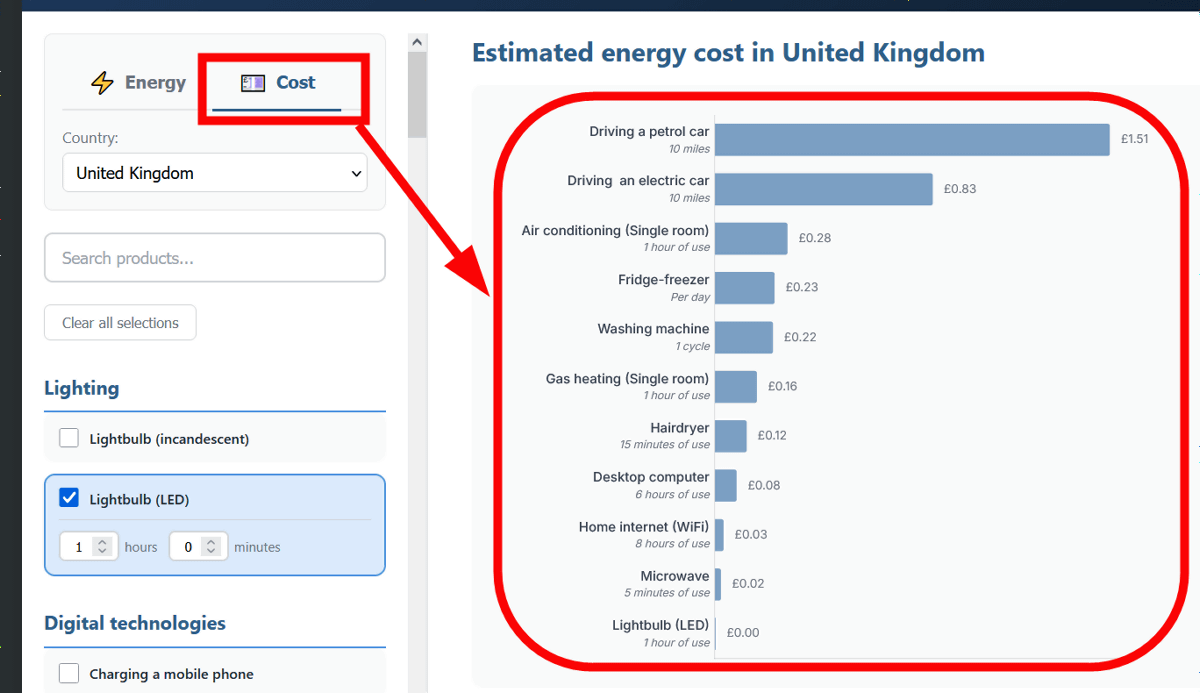This screenshot has width=1200, height=693.
Task: Click the minutes spinner arrows
Action: click(x=211, y=546)
